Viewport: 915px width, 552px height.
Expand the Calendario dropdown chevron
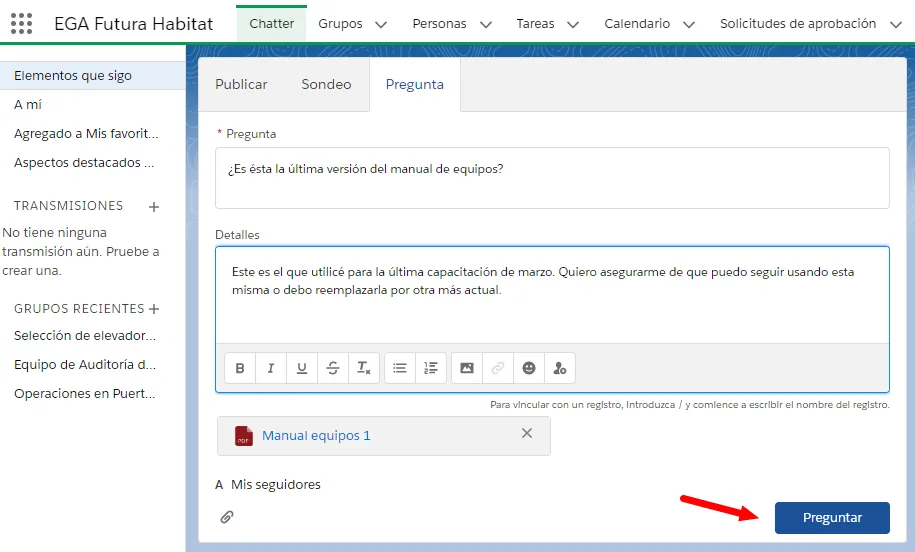pyautogui.click(x=689, y=25)
